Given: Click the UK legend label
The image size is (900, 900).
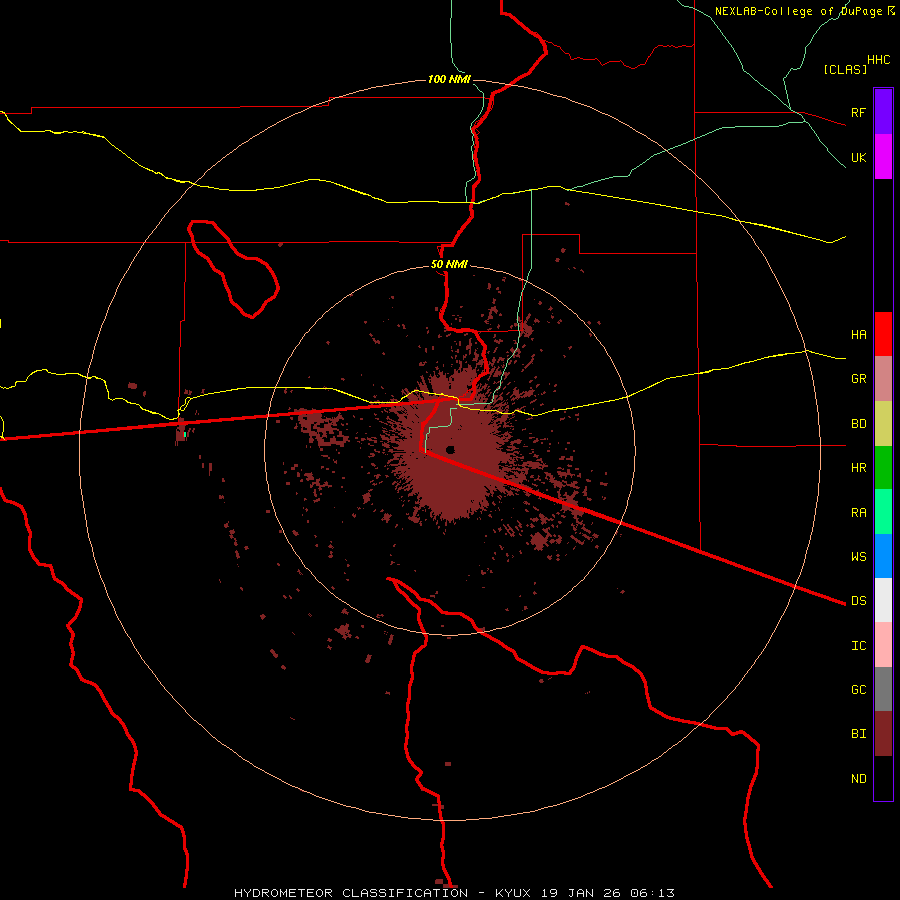Looking at the screenshot, I should pyautogui.click(x=858, y=157).
